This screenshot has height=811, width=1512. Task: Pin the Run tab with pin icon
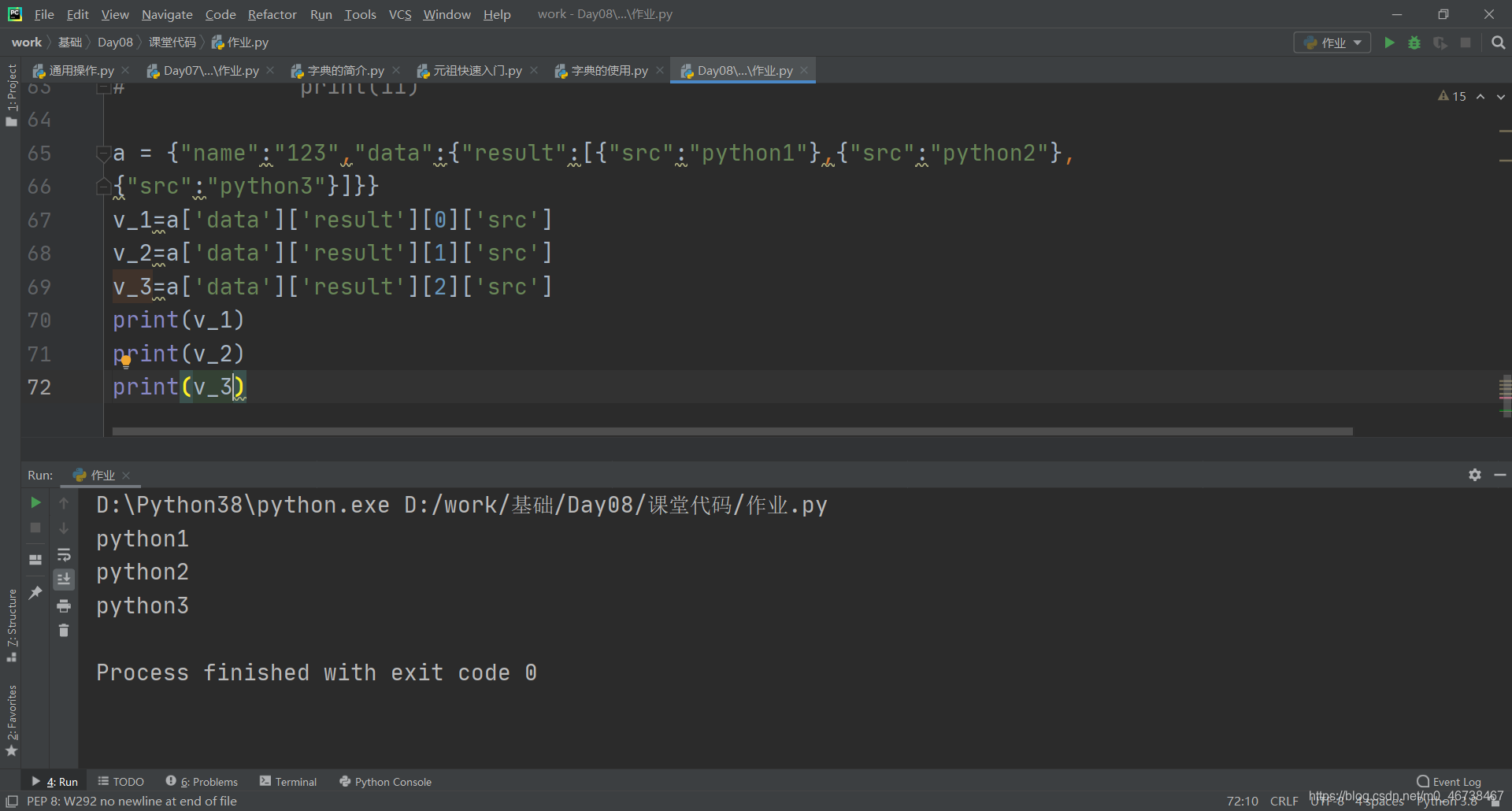click(x=35, y=592)
